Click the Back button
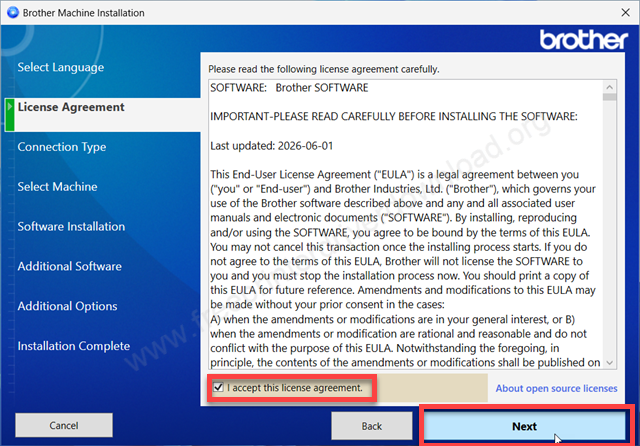640x446 pixels. pyautogui.click(x=371, y=426)
